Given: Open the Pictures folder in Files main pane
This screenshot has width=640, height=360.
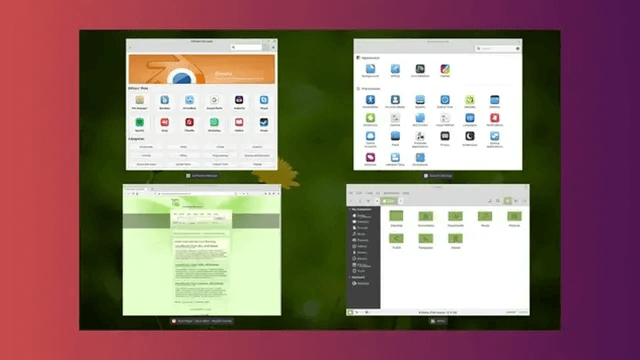Looking at the screenshot, I should click(514, 219).
